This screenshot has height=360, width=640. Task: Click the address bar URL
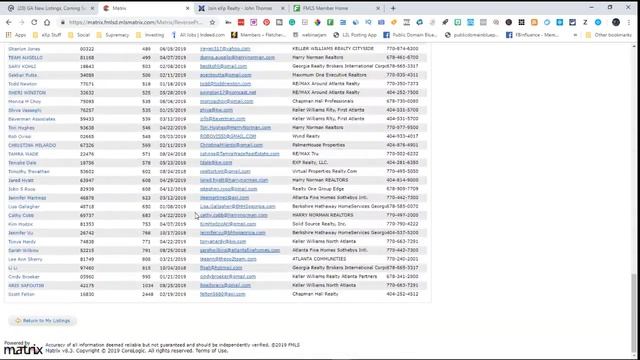click(136, 22)
